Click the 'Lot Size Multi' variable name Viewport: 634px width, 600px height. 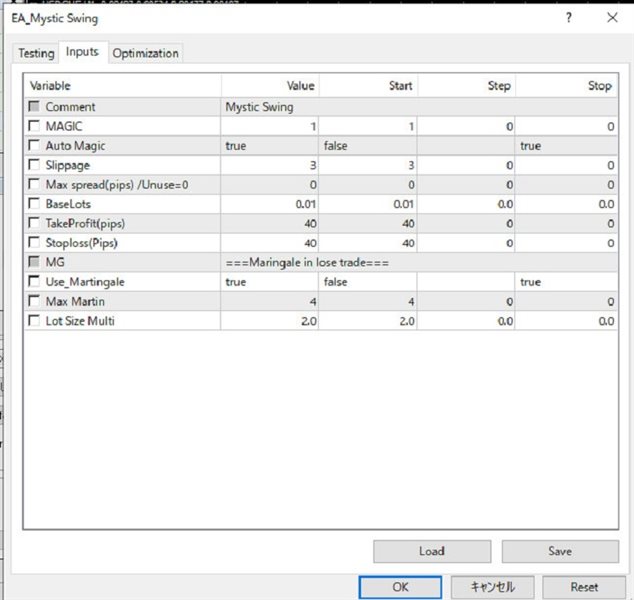tap(80, 321)
